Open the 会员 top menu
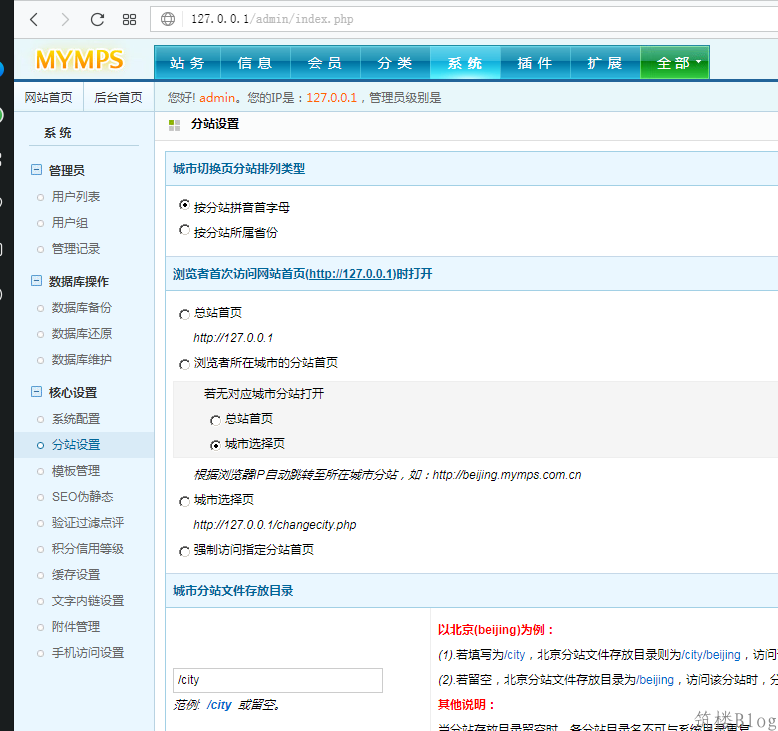The image size is (778, 731). pyautogui.click(x=325, y=63)
